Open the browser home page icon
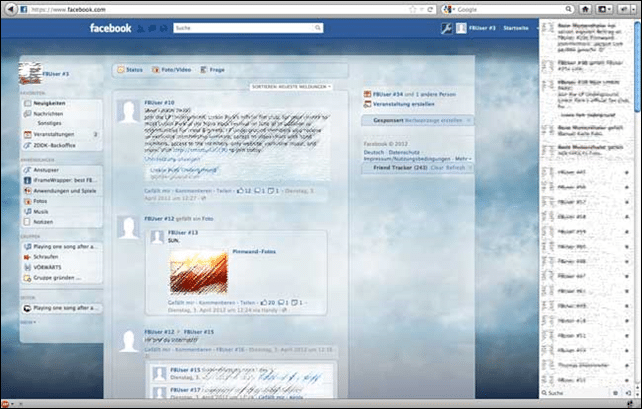The width and height of the screenshot is (642, 409). click(x=585, y=9)
